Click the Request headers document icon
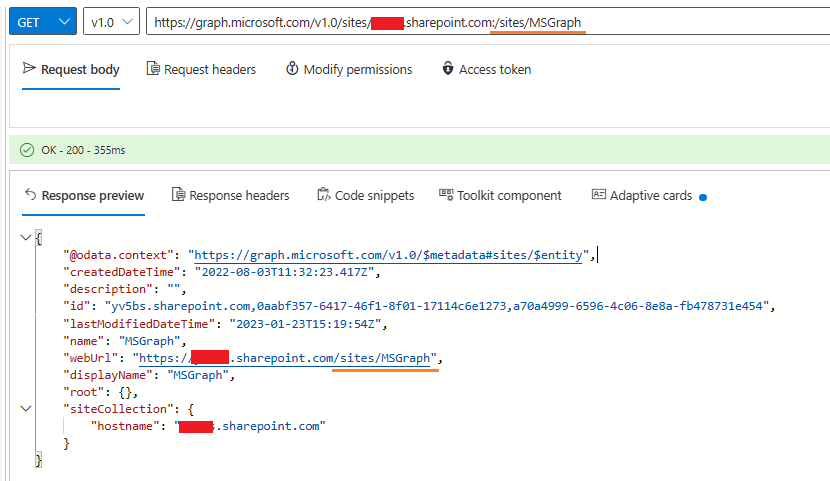 click(x=153, y=68)
